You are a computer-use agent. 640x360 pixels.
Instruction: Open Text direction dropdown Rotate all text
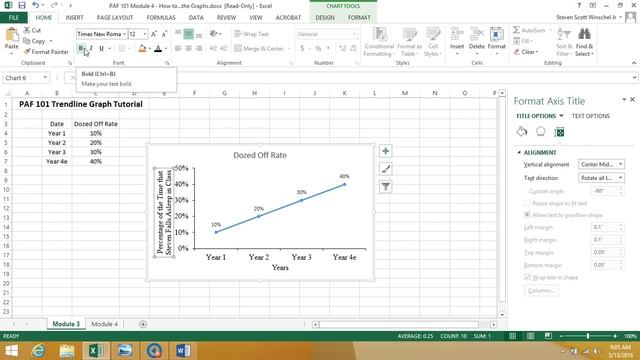click(x=601, y=178)
